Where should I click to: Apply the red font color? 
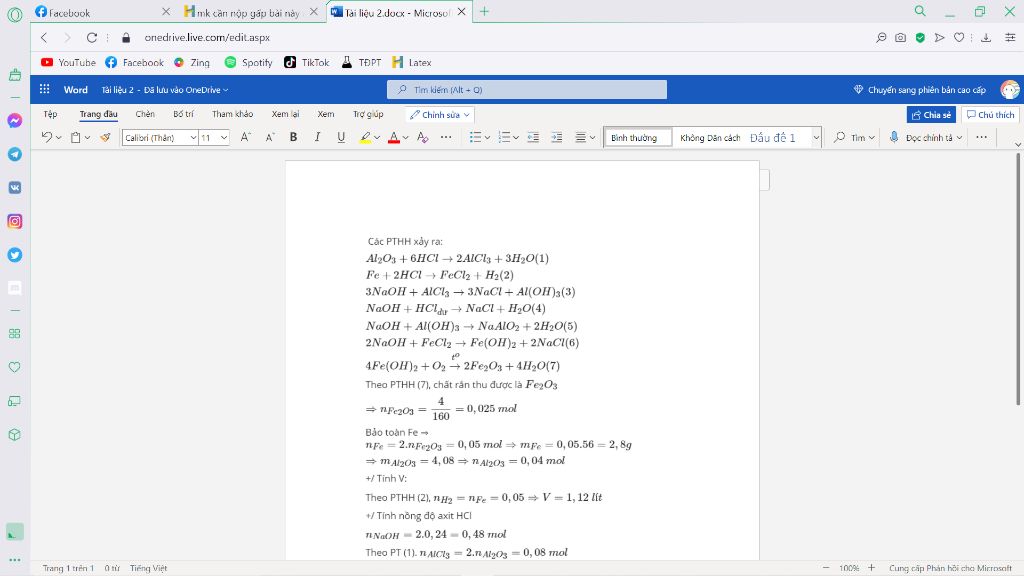394,137
